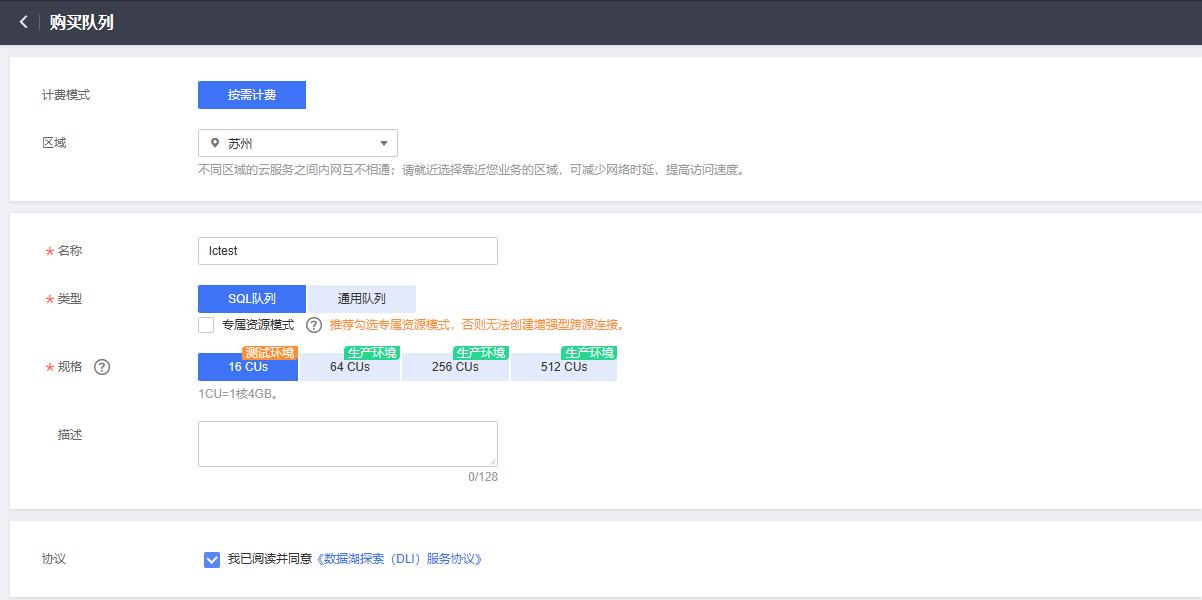1202x600 pixels.
Task: Click the 购买队列 page title
Action: [x=82, y=22]
